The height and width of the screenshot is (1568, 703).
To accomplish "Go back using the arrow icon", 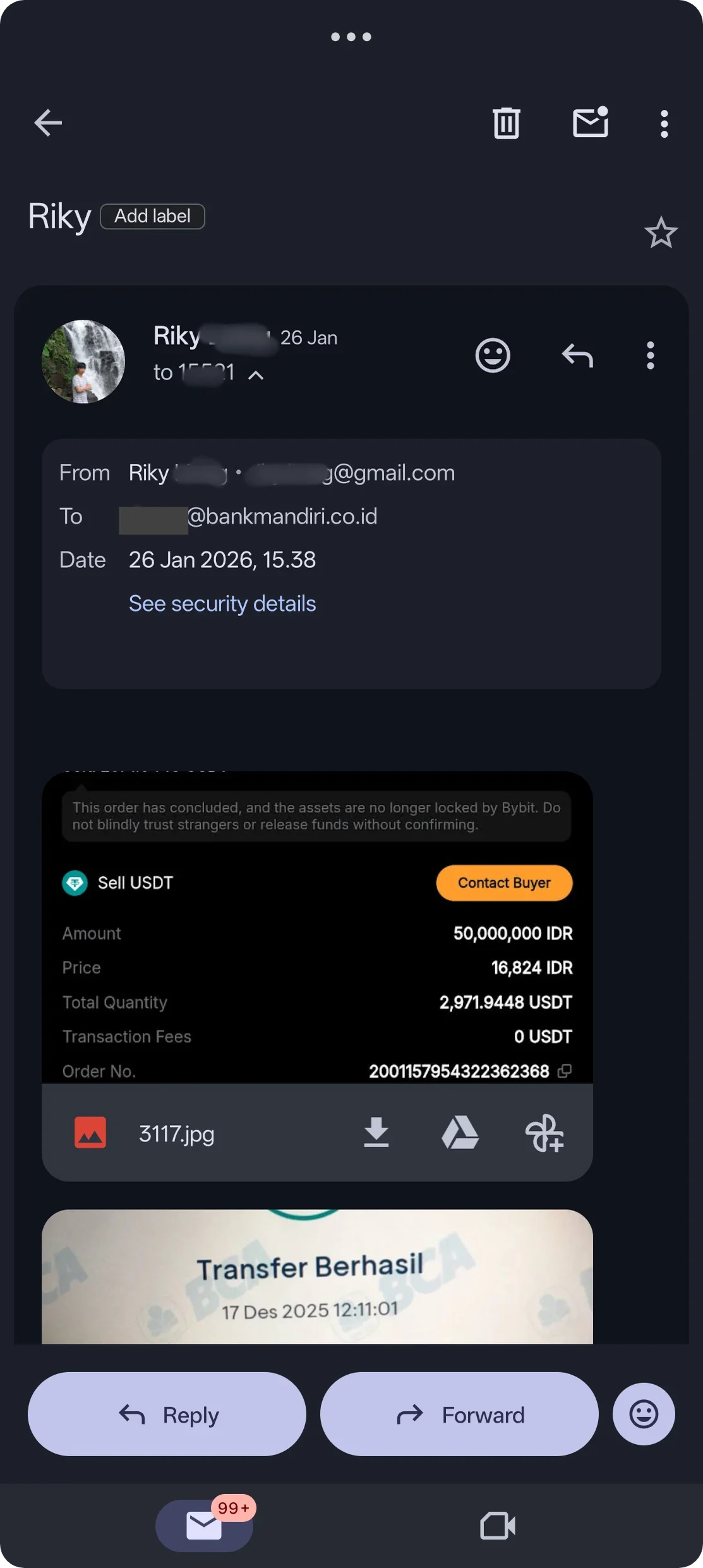I will click(48, 123).
